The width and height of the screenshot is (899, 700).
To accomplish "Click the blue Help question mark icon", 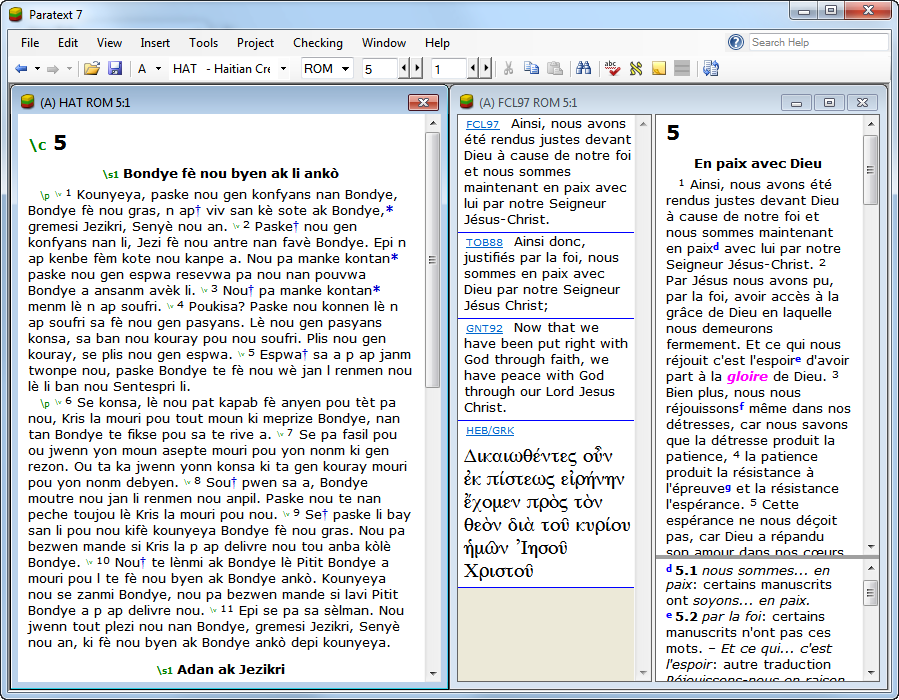I will [x=736, y=42].
